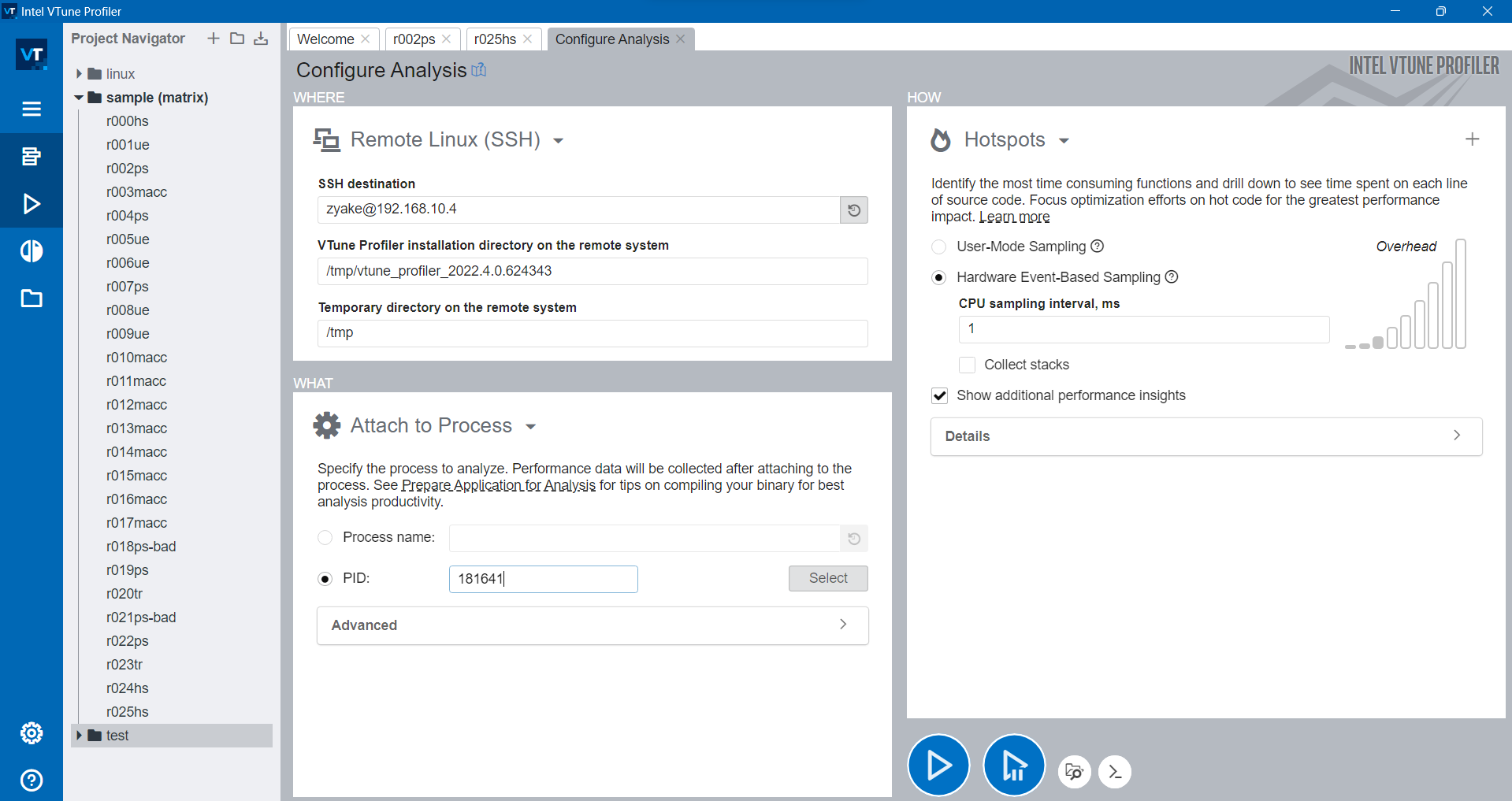Screen dimensions: 1512x801
Task: Switch to the Welcome tab
Action: (325, 39)
